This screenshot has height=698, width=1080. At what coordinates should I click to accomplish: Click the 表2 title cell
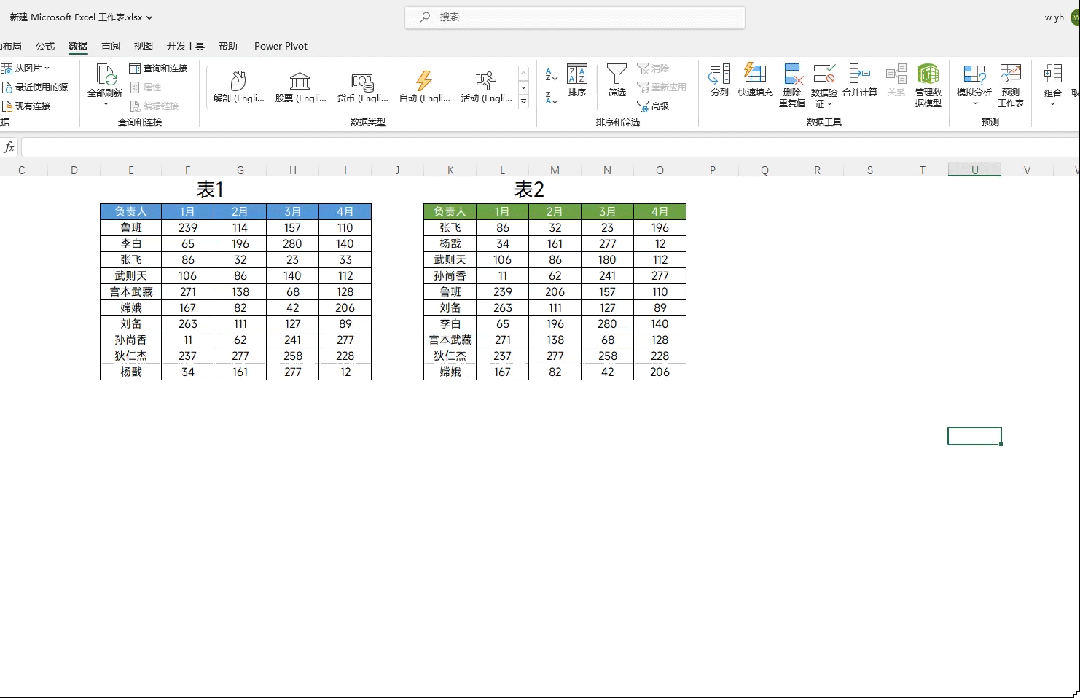coord(529,189)
